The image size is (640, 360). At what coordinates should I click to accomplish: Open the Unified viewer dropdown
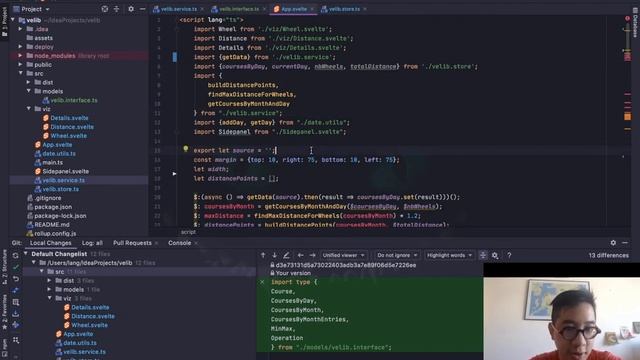[x=343, y=255]
